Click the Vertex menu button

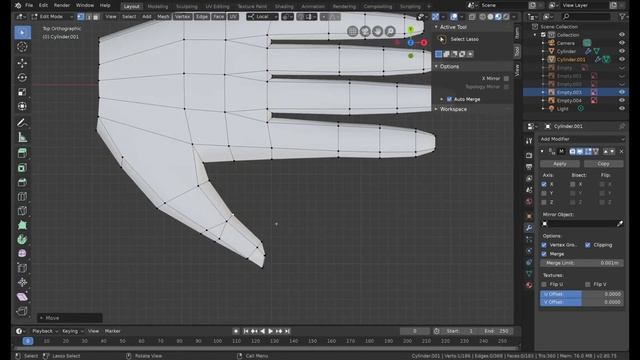[x=182, y=17]
